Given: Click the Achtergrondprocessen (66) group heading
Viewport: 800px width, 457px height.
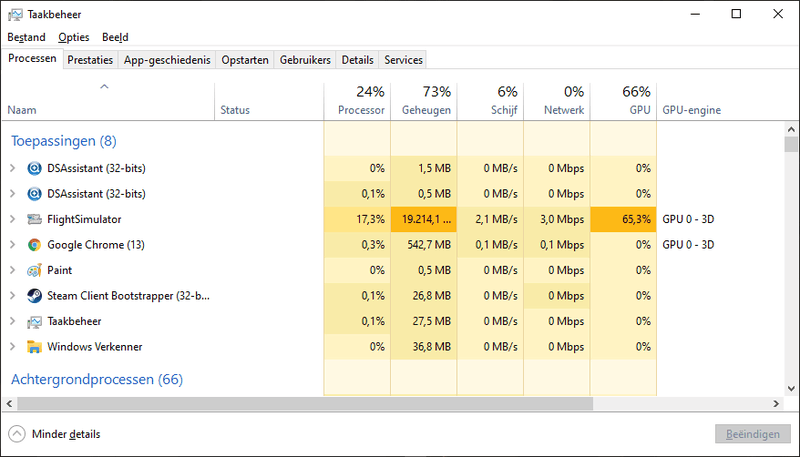Looking at the screenshot, I should tap(97, 379).
